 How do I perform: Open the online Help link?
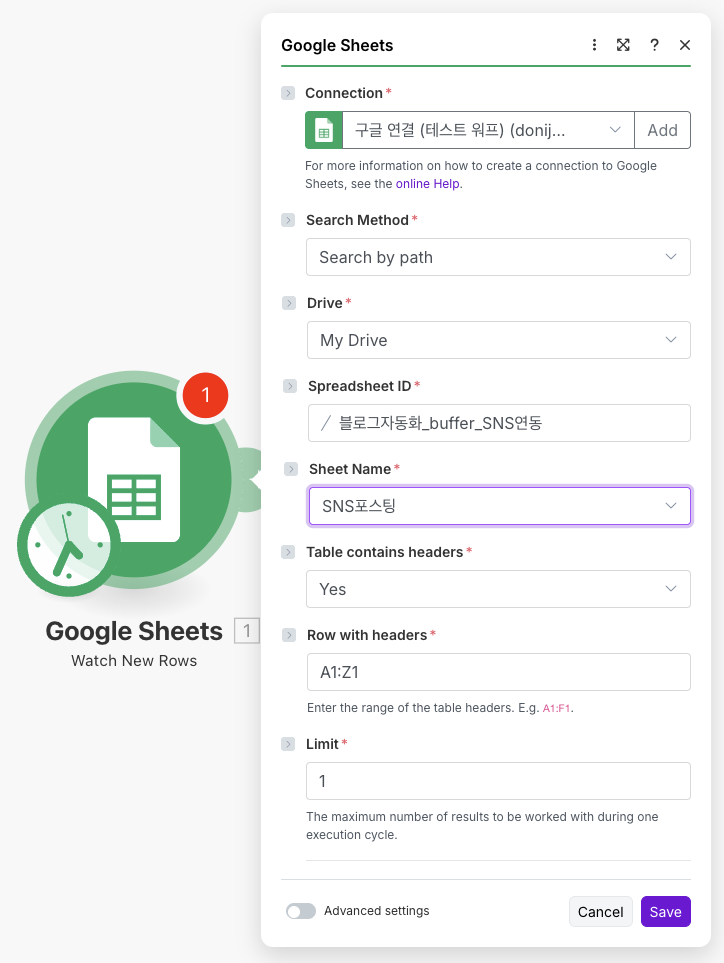tap(428, 184)
